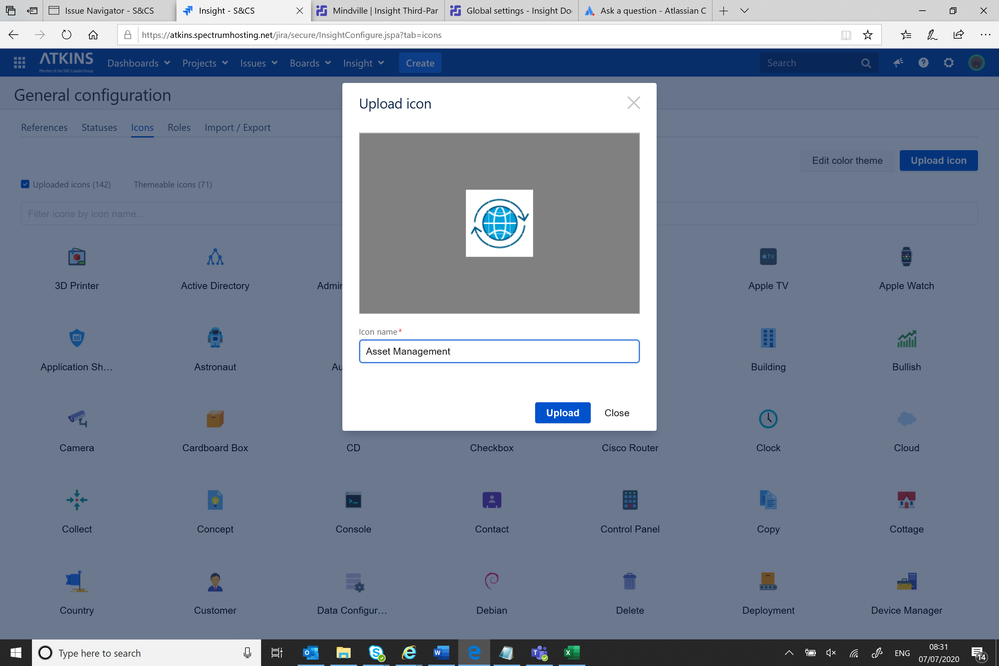Open the Dashboards dropdown menu
The width and height of the screenshot is (999, 666).
[138, 63]
